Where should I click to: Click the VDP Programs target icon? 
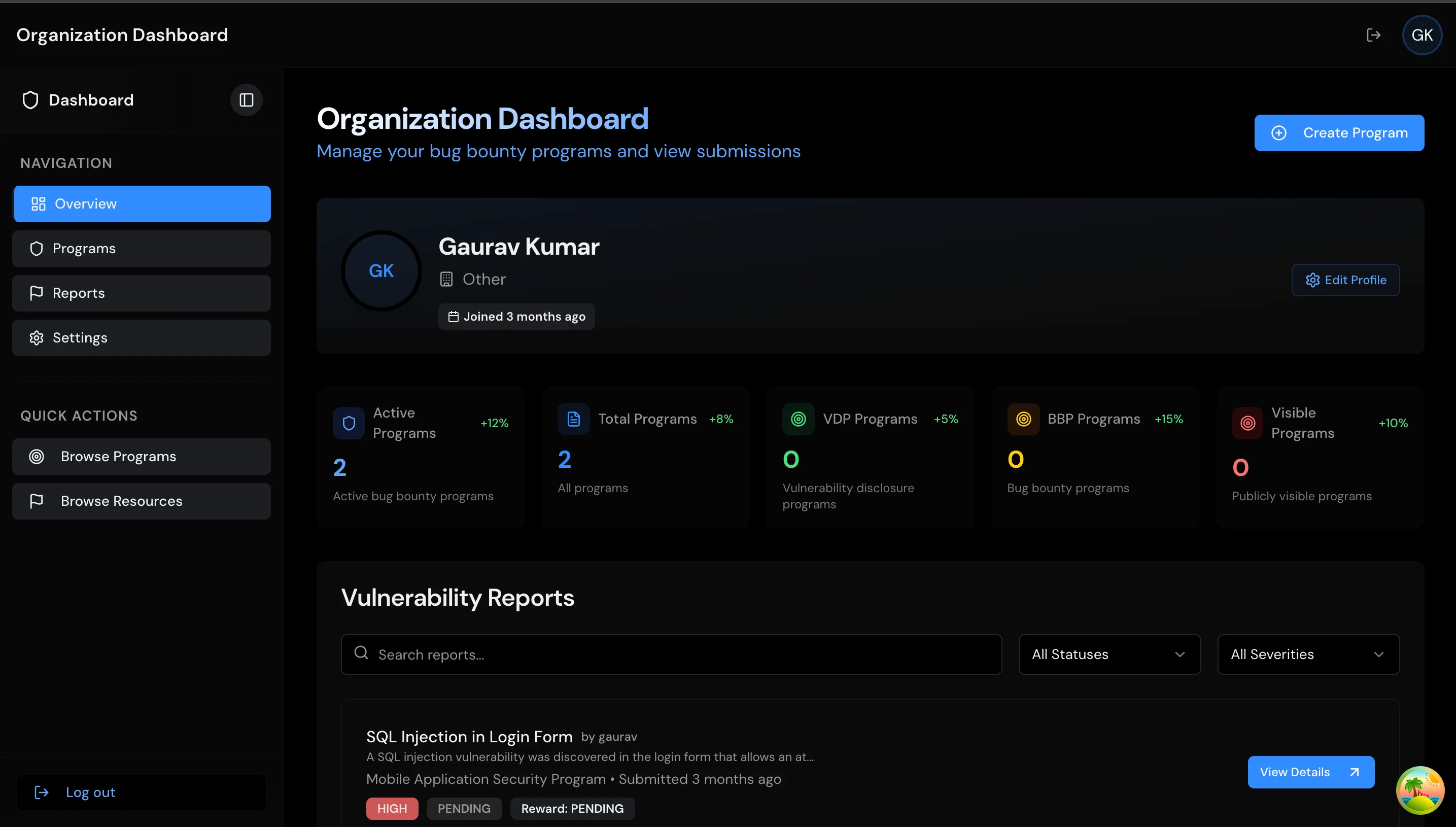click(799, 419)
